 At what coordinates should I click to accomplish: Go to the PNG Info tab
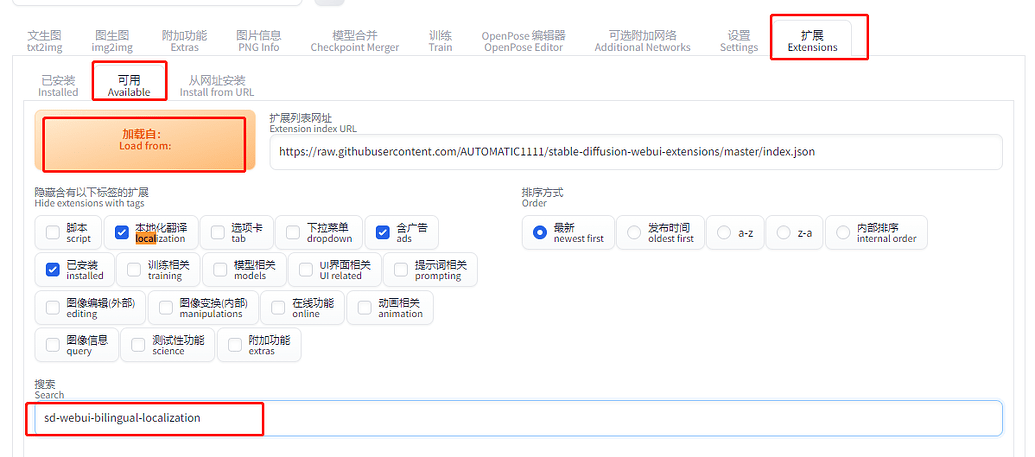(259, 41)
